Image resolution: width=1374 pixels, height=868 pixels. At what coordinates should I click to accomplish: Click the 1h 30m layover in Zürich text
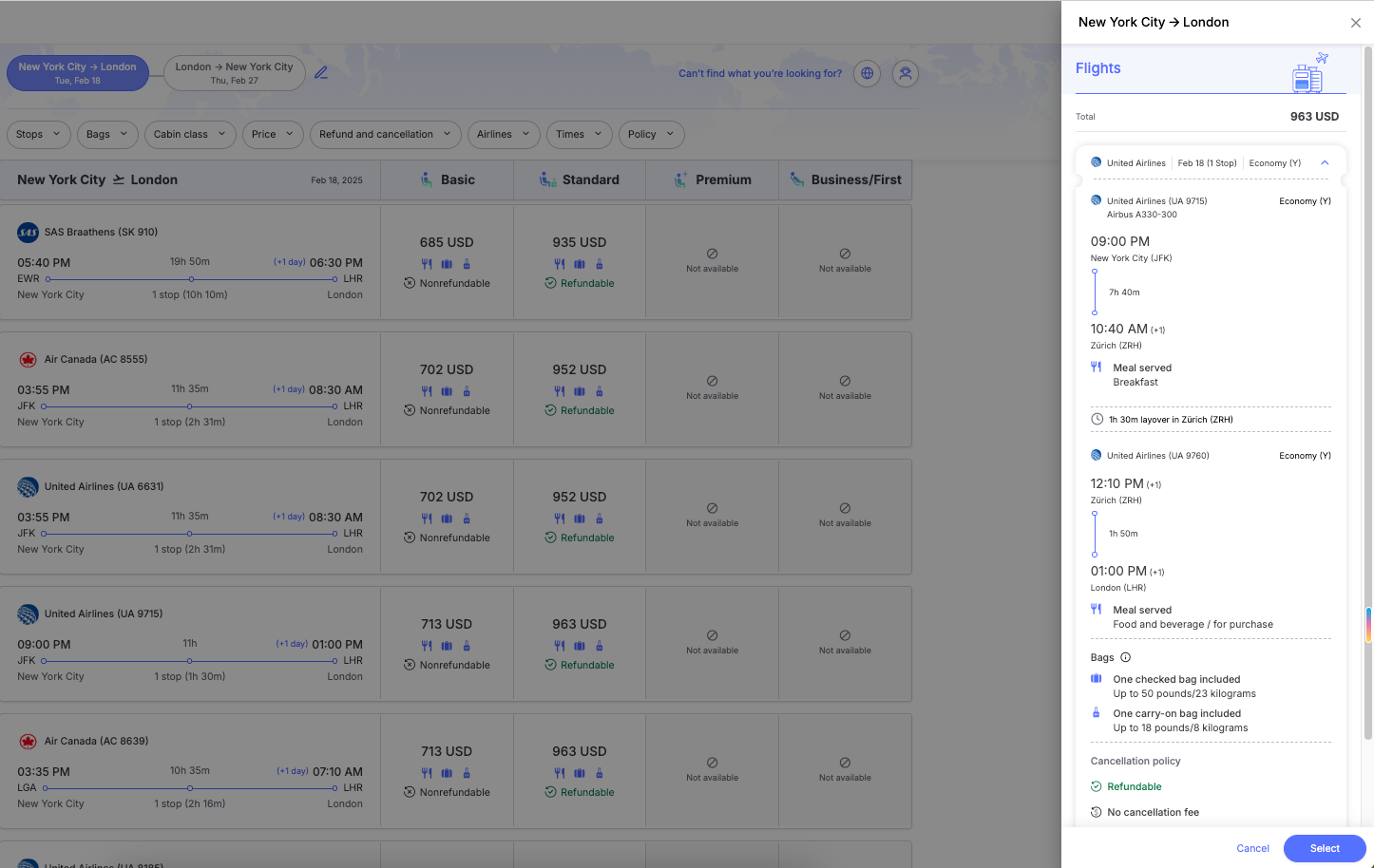1171,419
